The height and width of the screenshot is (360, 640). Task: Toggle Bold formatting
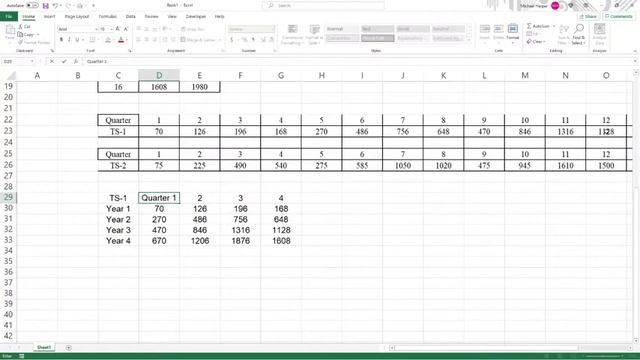pyautogui.click(x=61, y=40)
